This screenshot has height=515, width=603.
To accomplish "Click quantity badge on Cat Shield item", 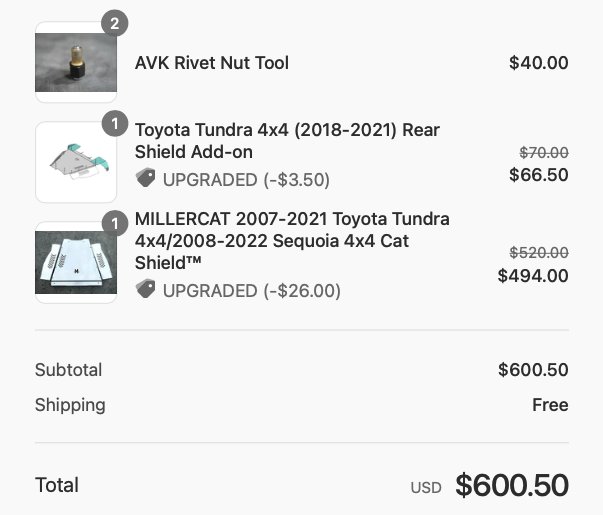I will tap(115, 223).
